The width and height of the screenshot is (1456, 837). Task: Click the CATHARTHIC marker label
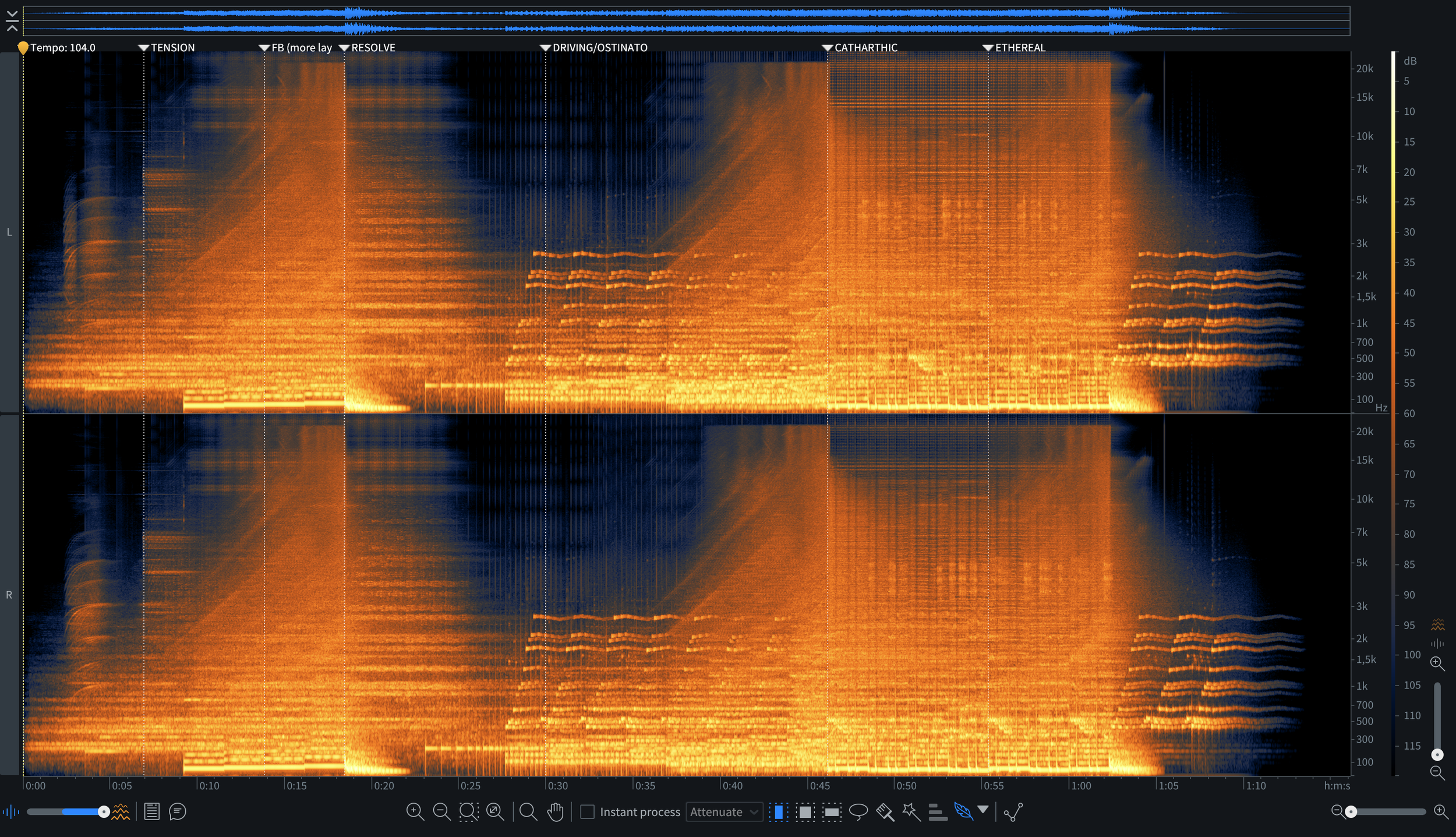click(865, 48)
